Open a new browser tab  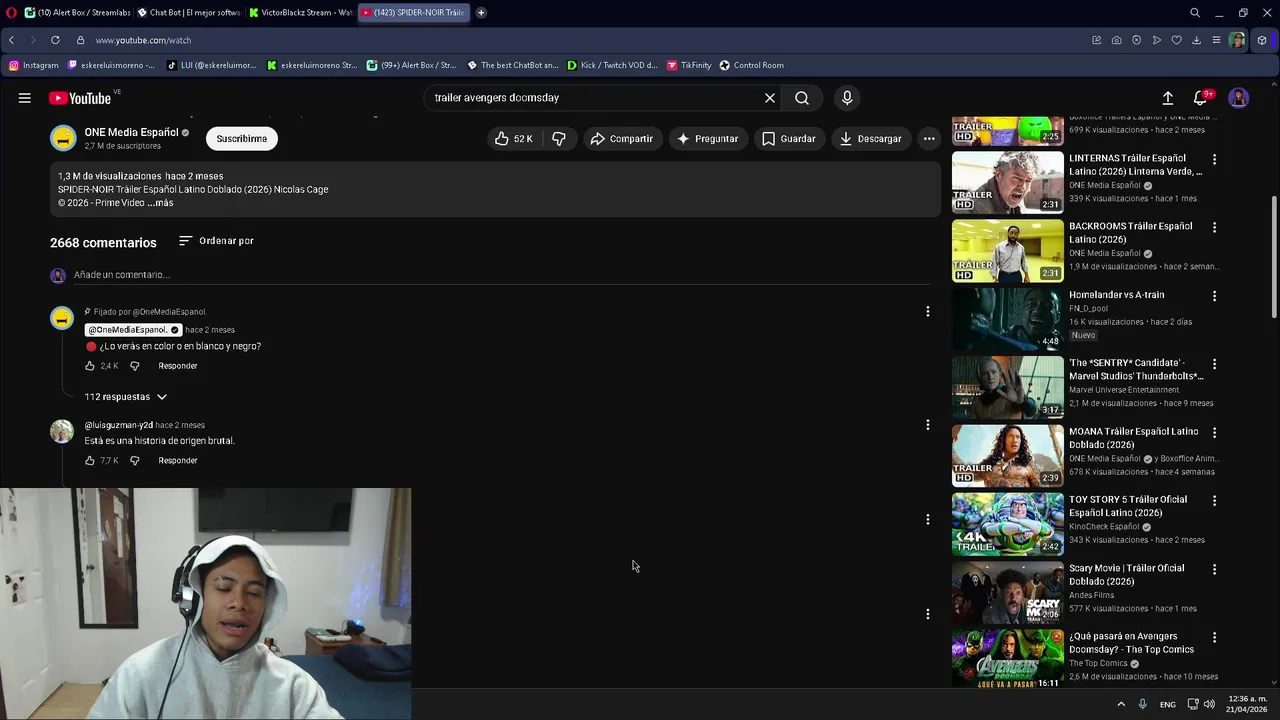point(481,13)
